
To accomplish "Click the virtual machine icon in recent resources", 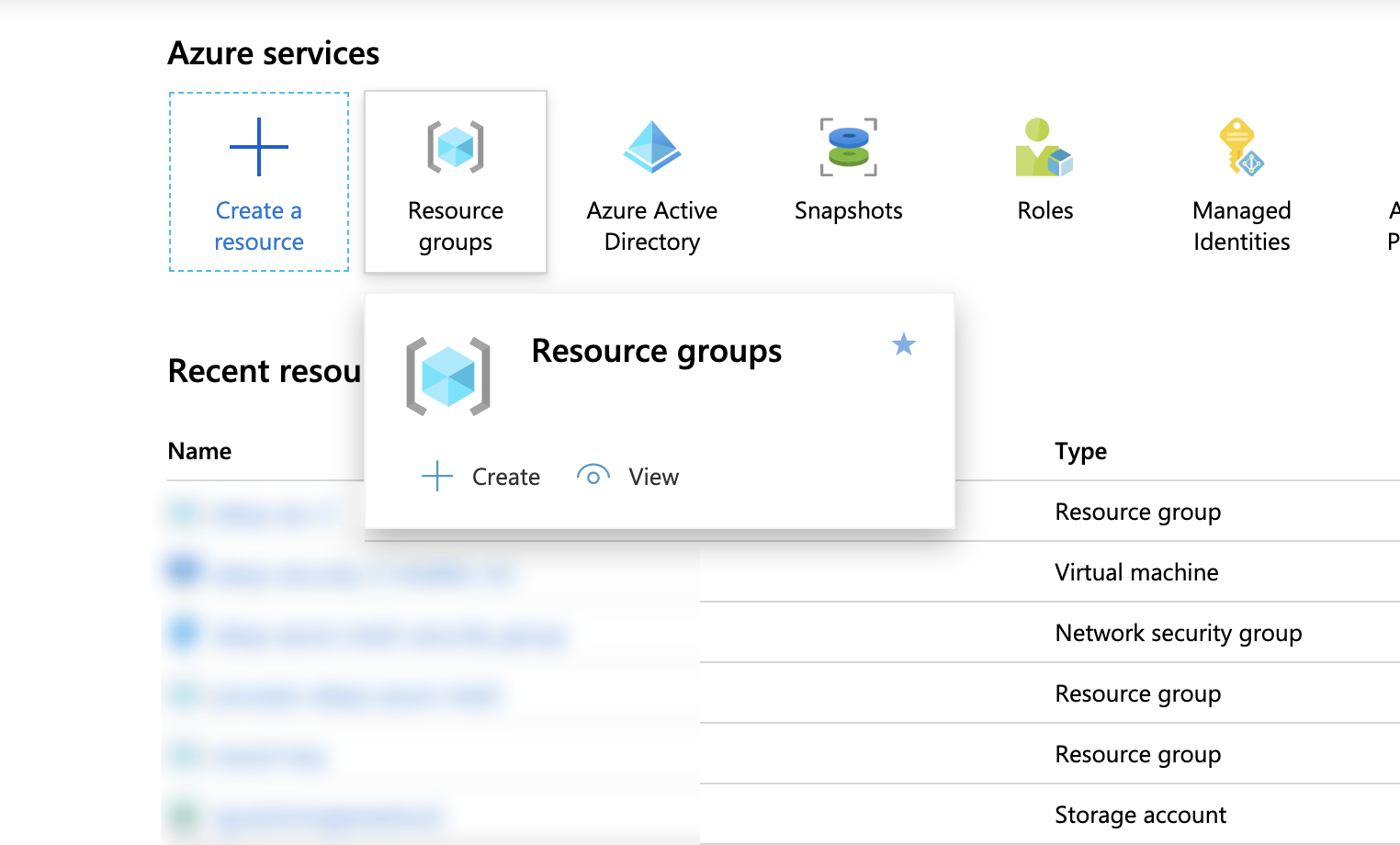I will [x=183, y=570].
